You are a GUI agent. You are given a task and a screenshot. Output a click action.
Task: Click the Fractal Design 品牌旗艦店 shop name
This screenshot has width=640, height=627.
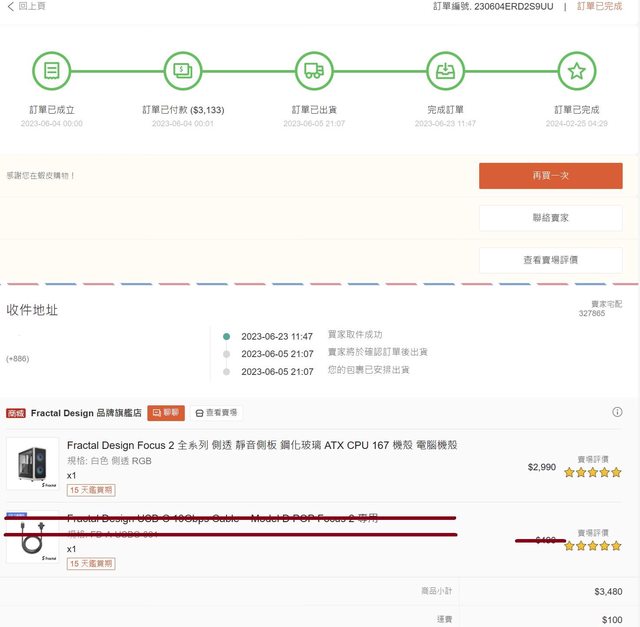coord(86,412)
